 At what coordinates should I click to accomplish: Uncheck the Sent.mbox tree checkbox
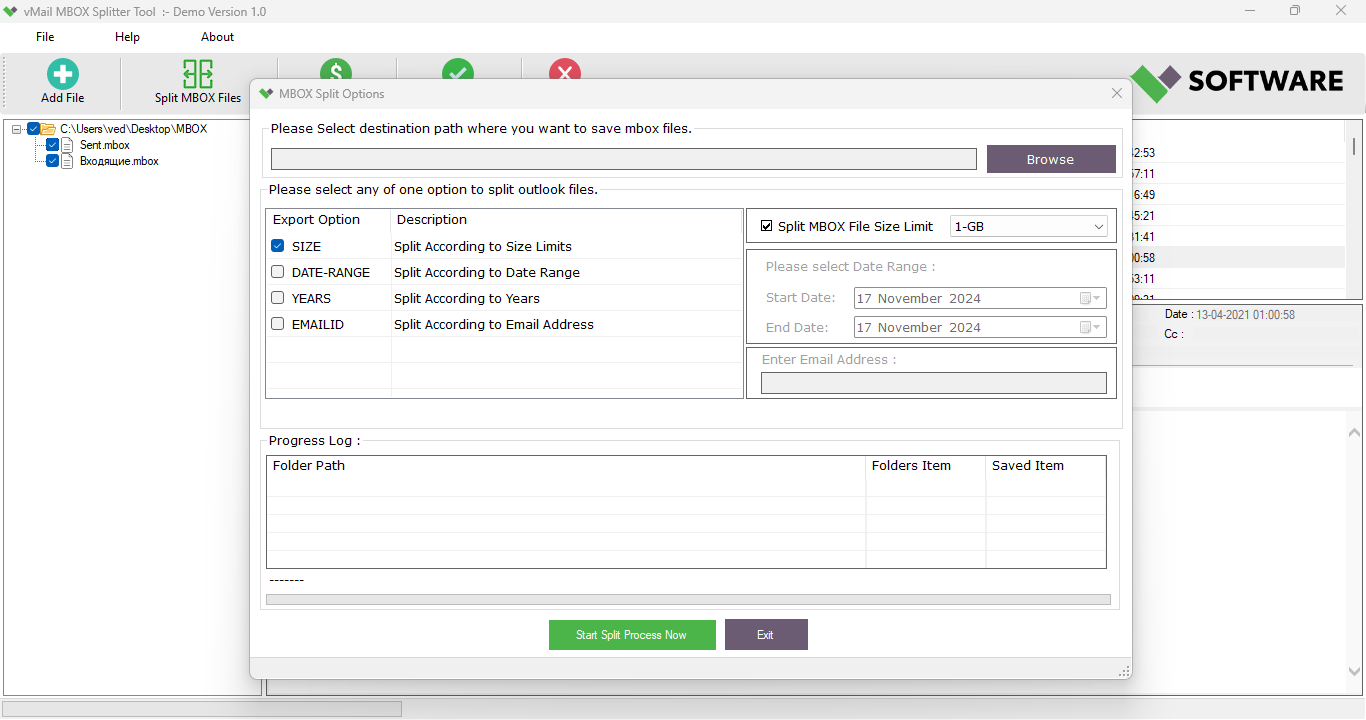(x=53, y=145)
